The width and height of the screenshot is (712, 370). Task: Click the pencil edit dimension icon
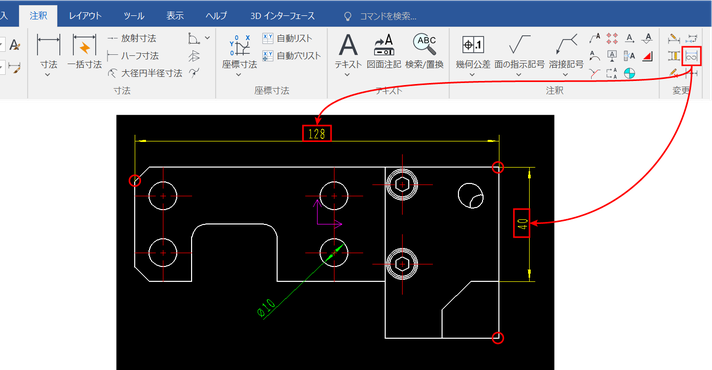click(674, 39)
